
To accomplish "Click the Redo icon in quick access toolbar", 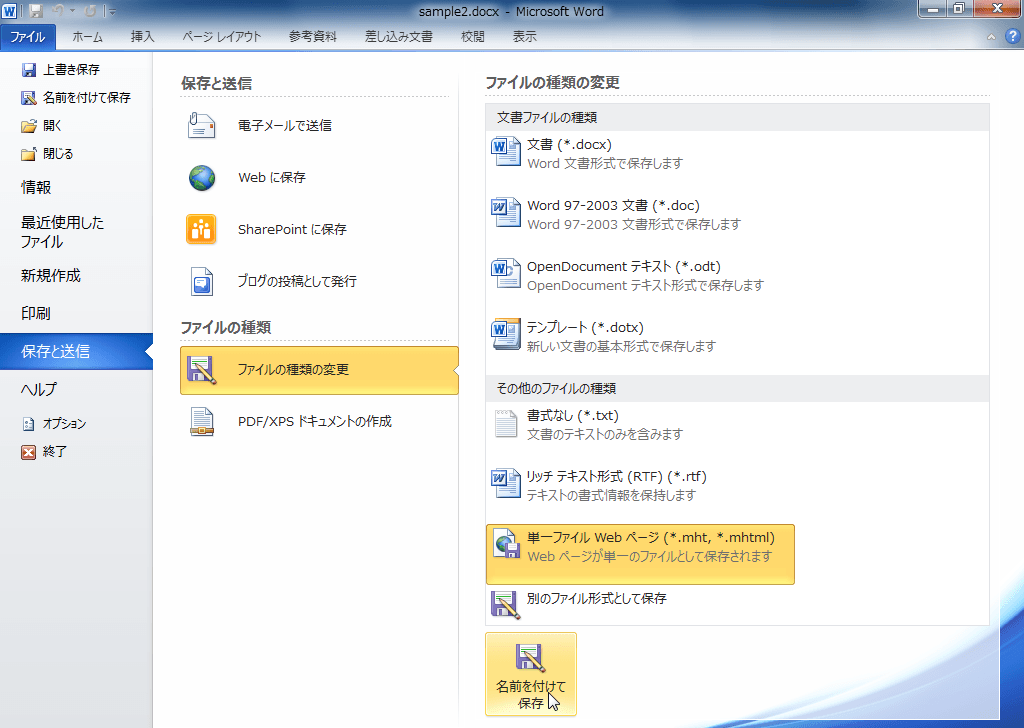I will click(x=90, y=11).
